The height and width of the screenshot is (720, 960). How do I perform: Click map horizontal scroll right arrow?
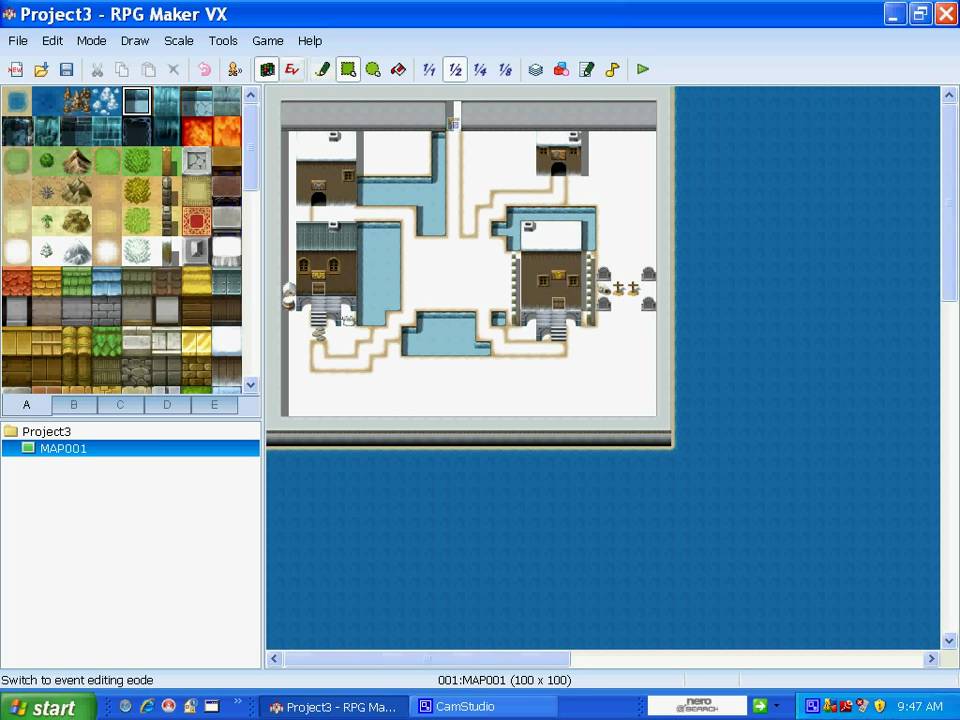[932, 659]
